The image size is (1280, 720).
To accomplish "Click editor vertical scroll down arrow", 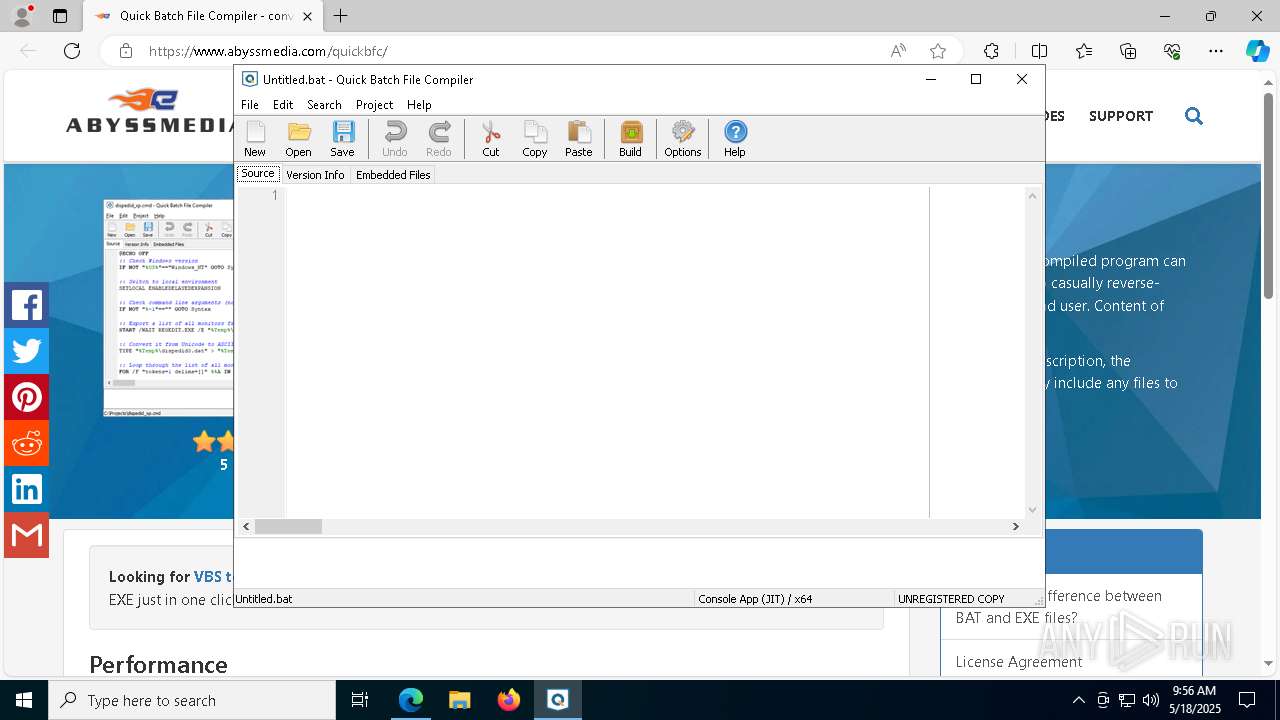I will (x=1033, y=510).
